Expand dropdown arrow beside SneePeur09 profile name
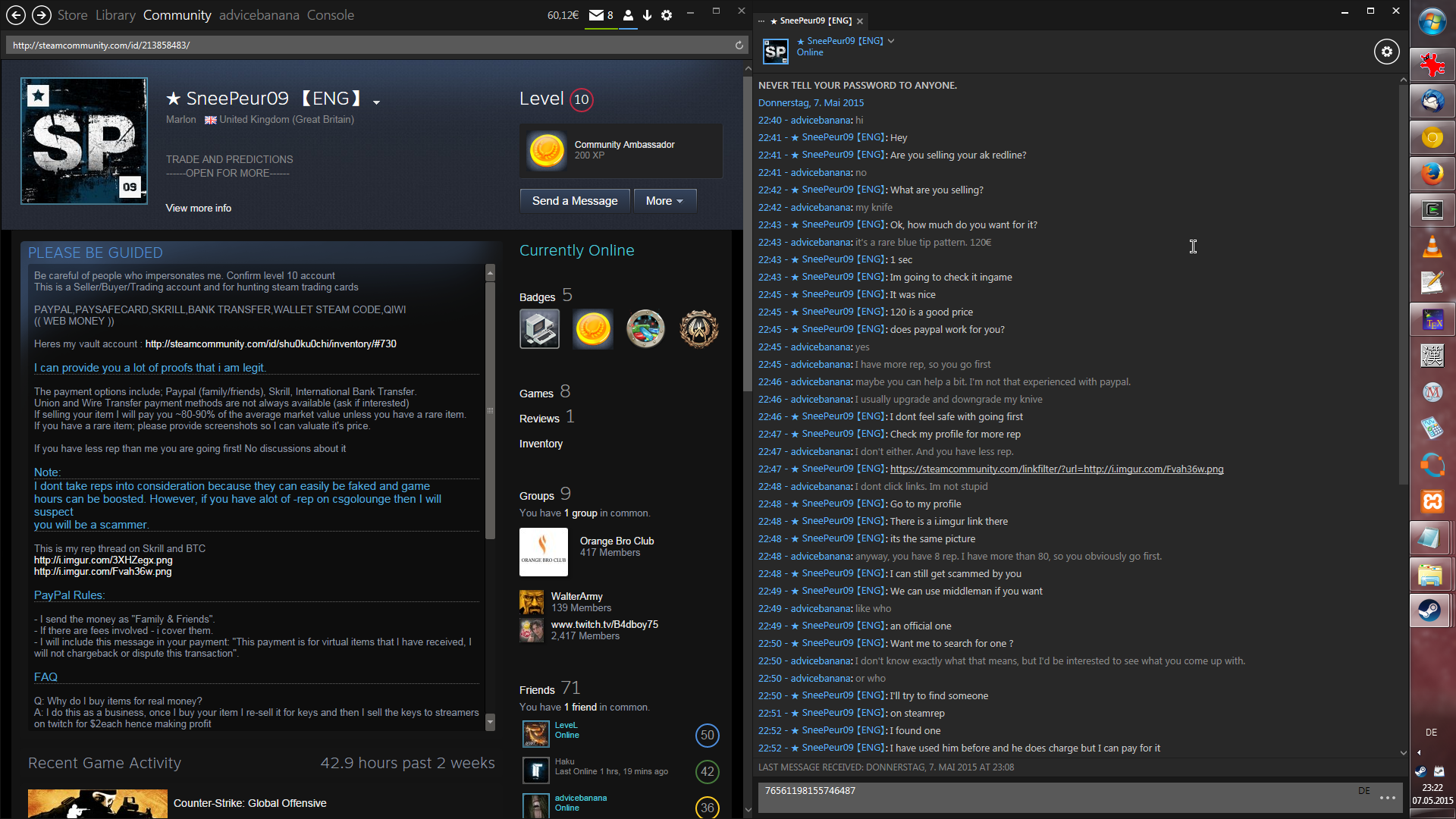The width and height of the screenshot is (1456, 819). (376, 102)
